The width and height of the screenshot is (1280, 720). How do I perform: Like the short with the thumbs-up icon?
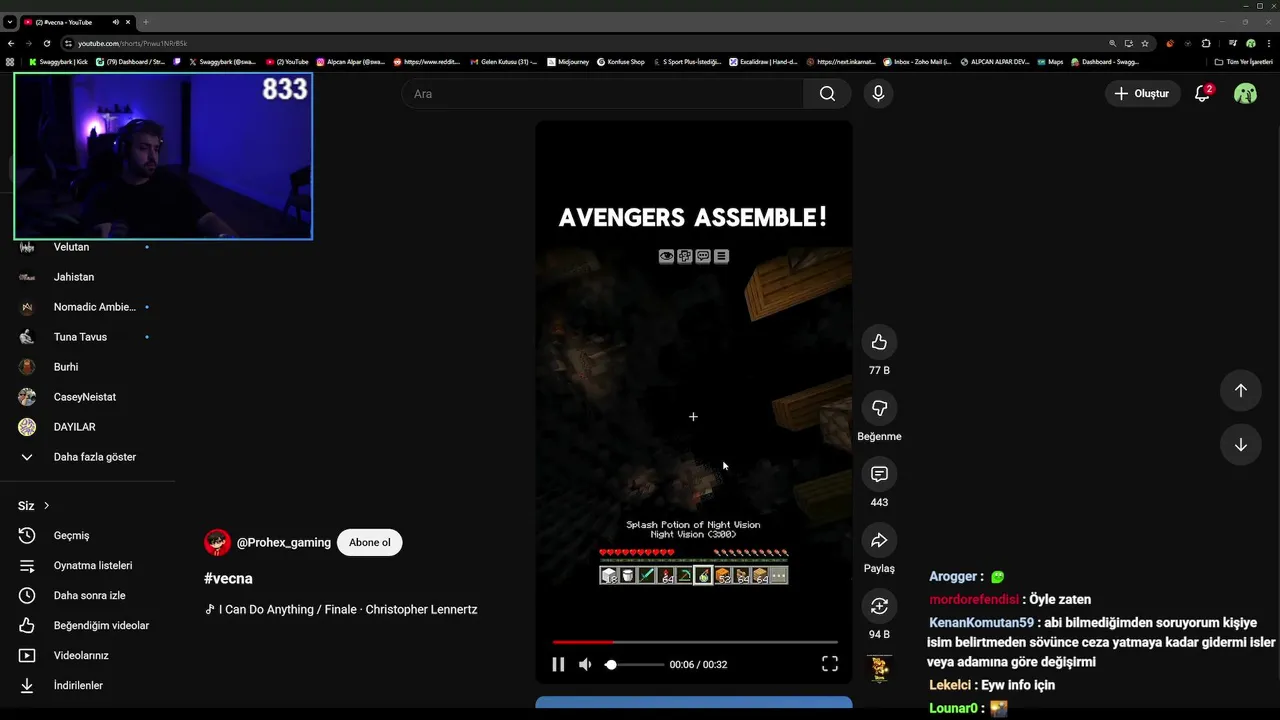pyautogui.click(x=879, y=342)
